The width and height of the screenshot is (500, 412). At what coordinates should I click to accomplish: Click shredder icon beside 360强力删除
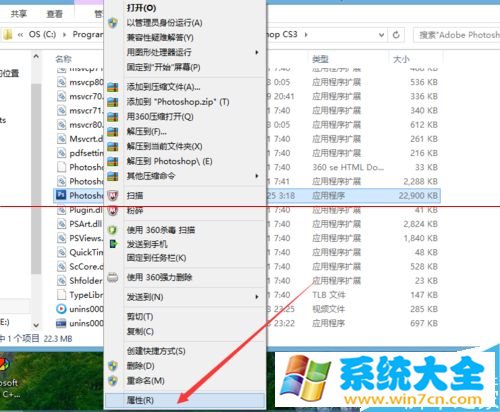113,277
